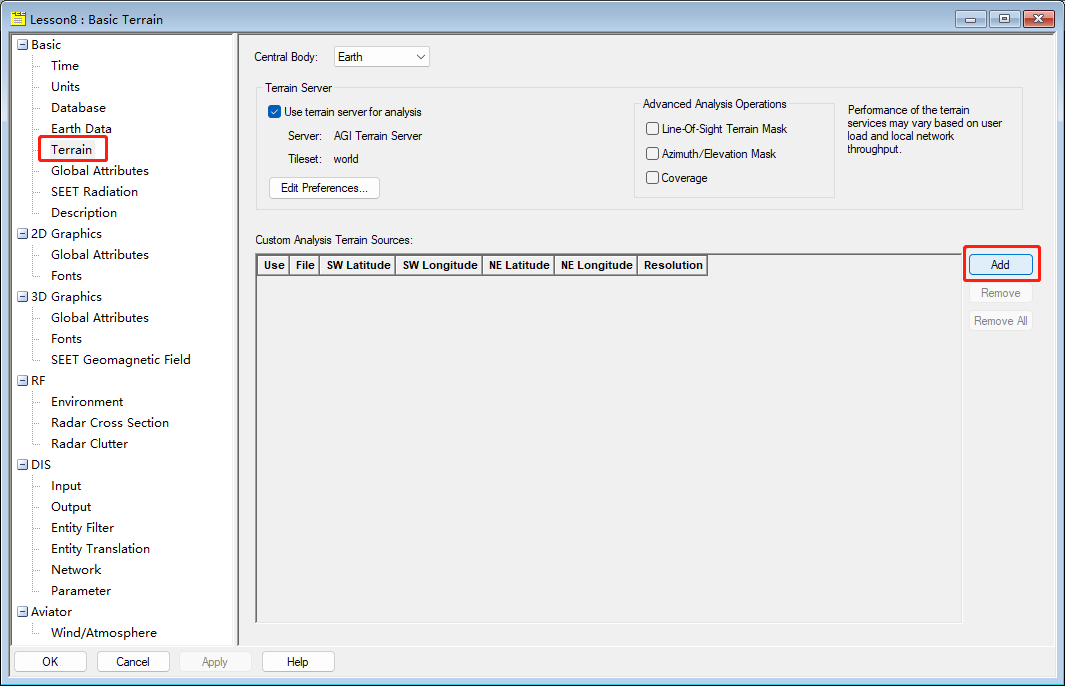The image size is (1065, 686).
Task: Check the Azimuth/Elevation Mask option
Action: [653, 154]
